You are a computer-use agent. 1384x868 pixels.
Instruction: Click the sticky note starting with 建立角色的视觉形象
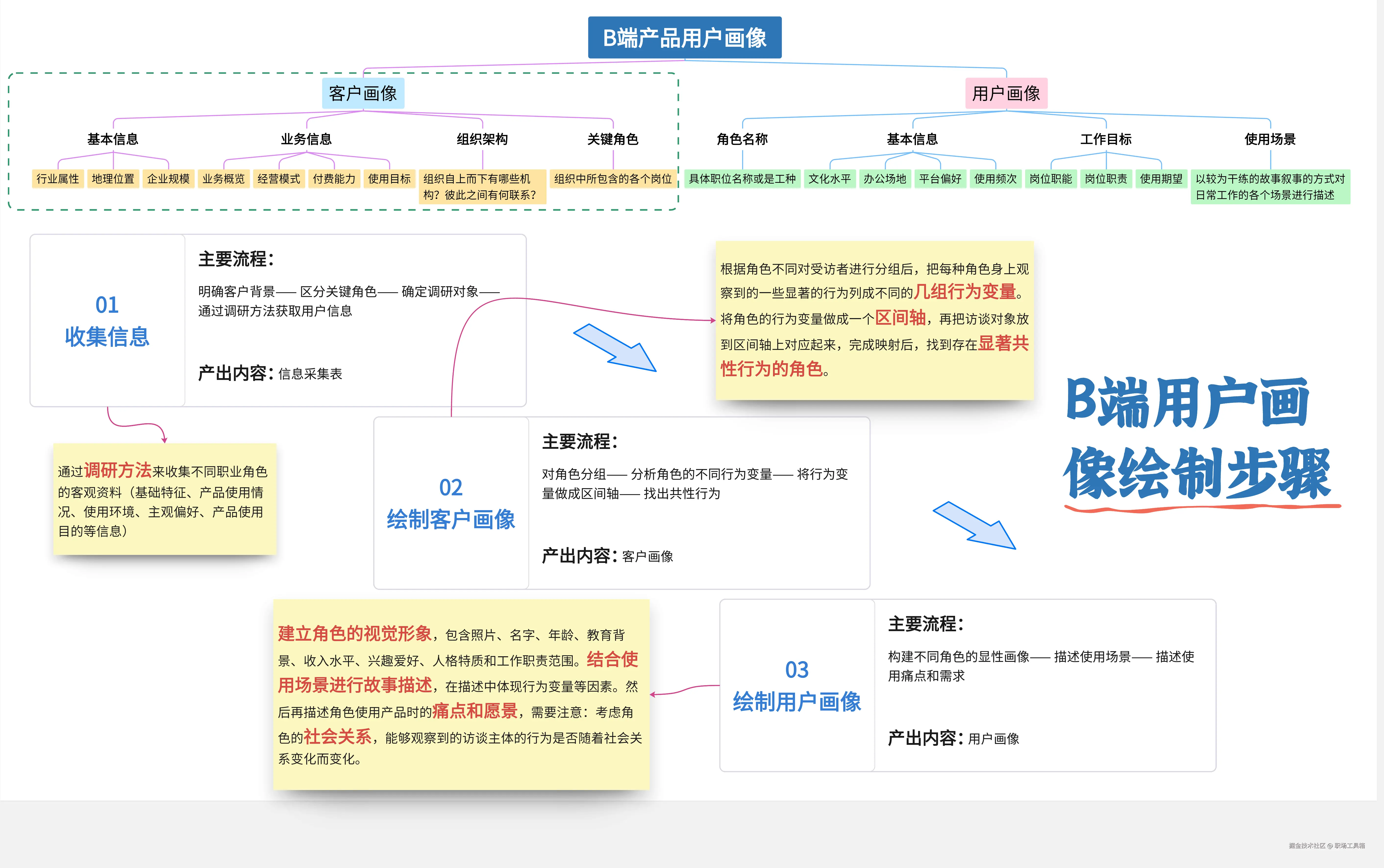[x=461, y=695]
